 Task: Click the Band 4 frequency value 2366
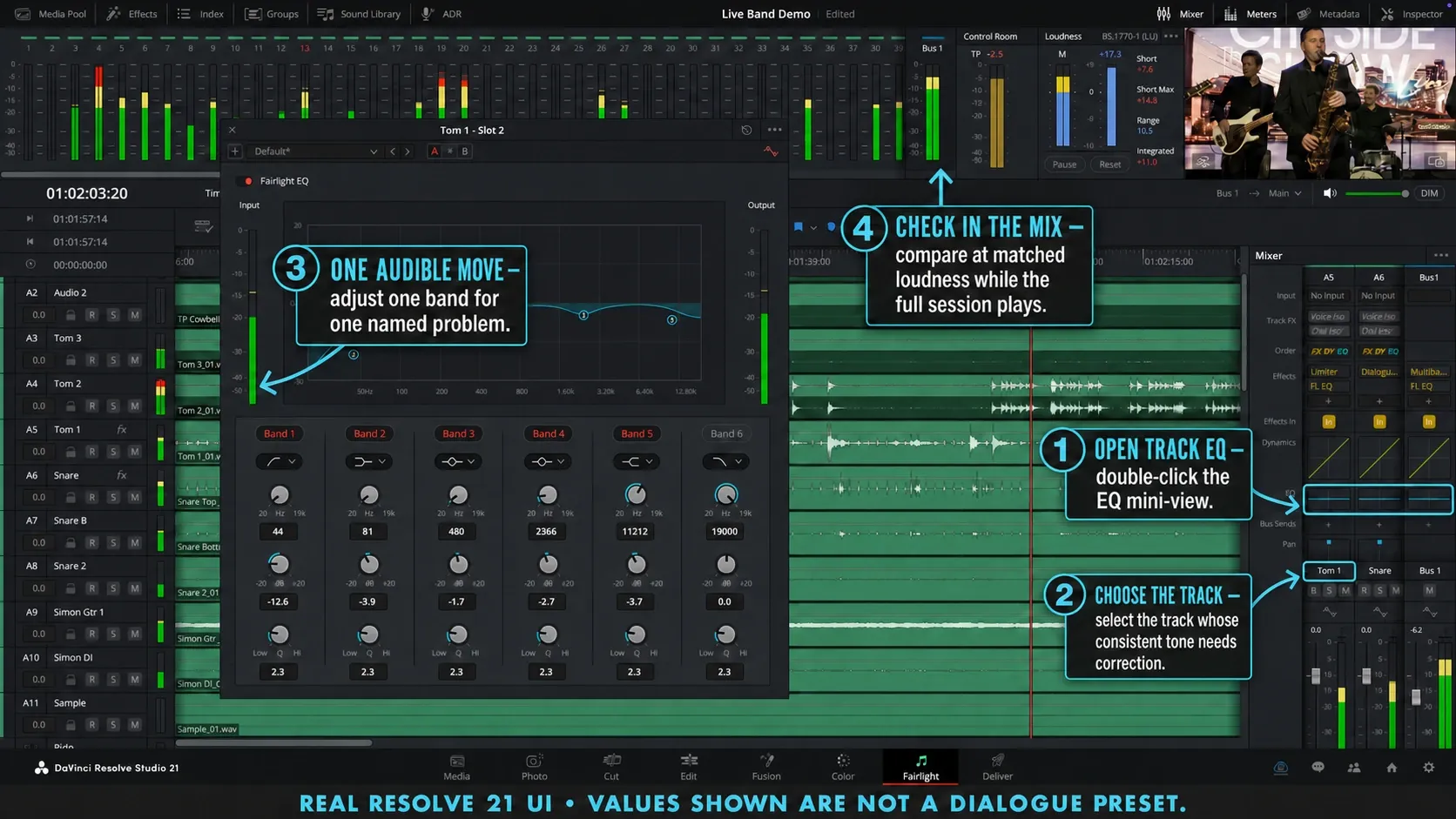(x=546, y=531)
